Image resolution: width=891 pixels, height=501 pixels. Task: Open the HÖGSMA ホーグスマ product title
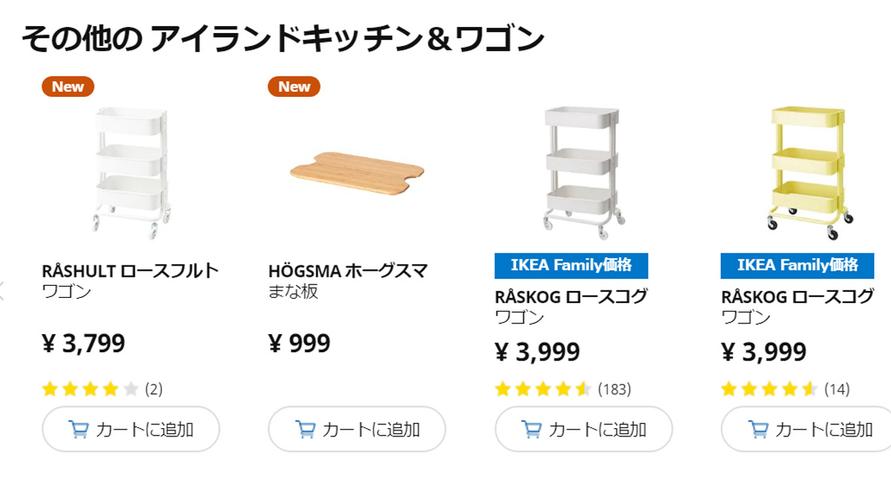pyautogui.click(x=348, y=271)
